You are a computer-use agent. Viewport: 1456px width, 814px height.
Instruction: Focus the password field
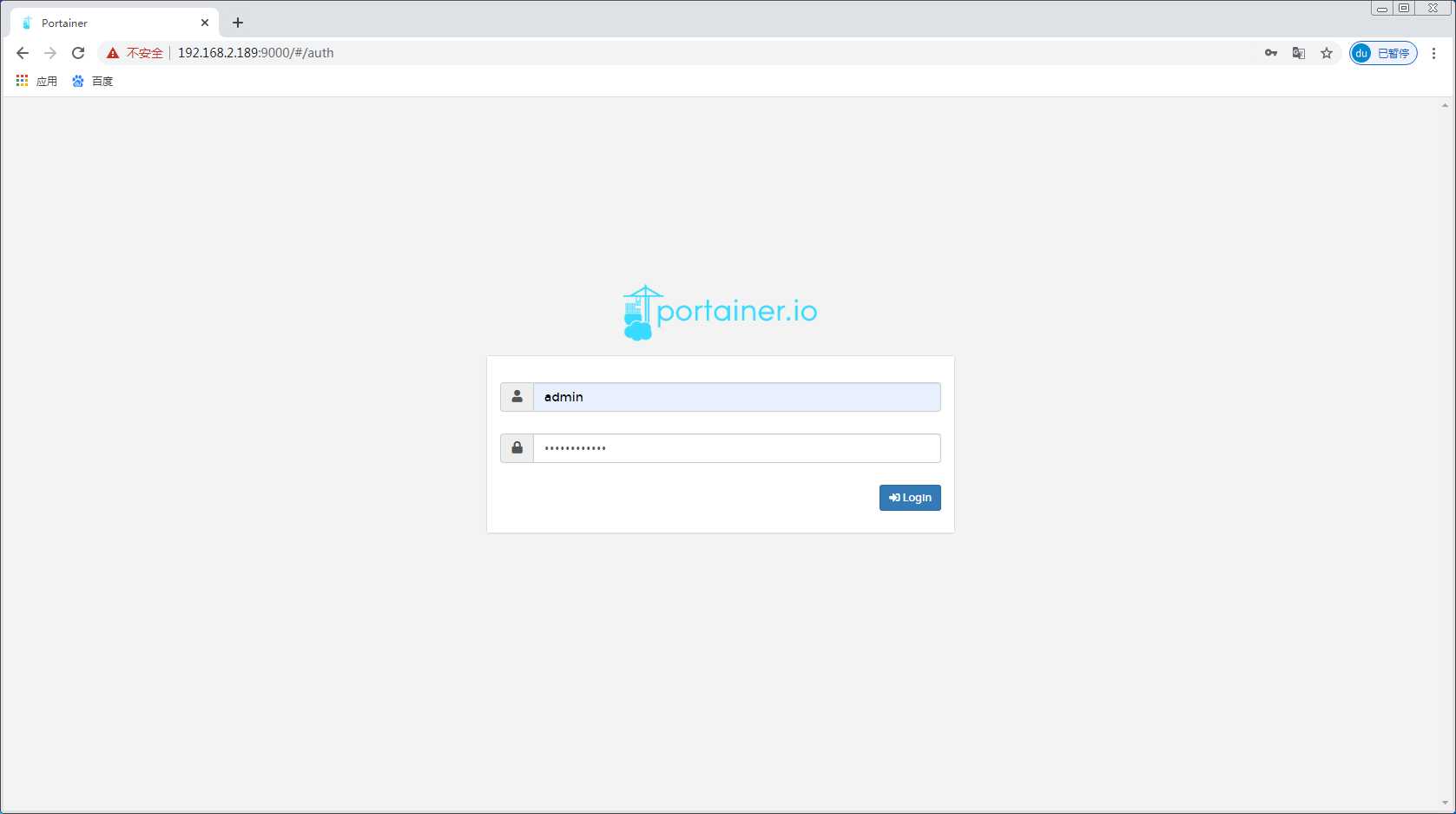(x=737, y=448)
